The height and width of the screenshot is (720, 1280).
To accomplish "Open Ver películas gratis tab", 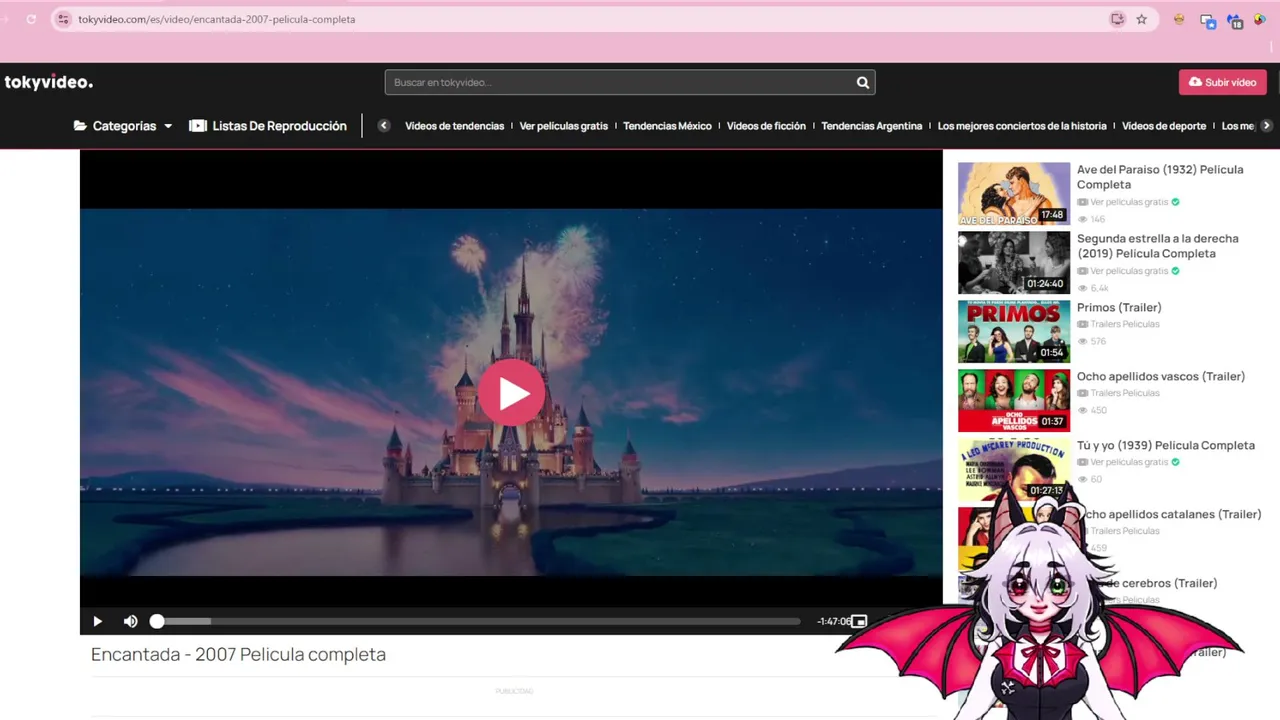I will click(564, 126).
